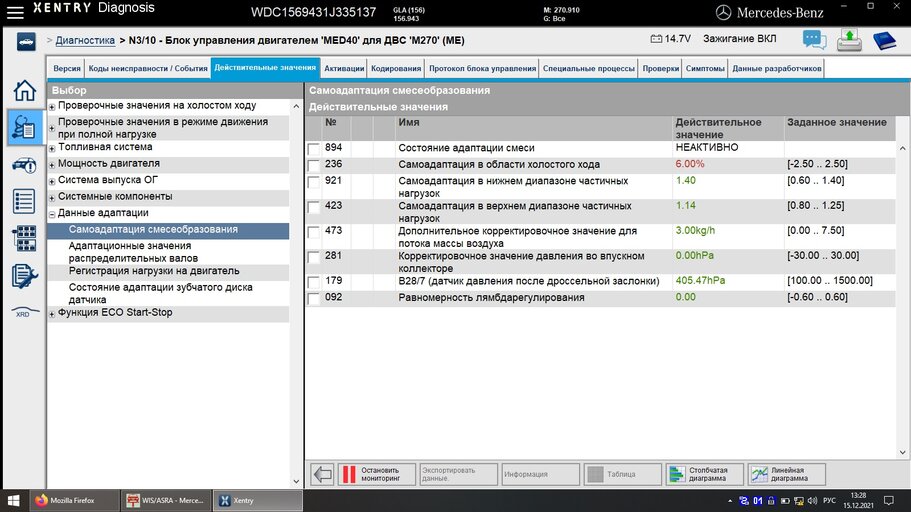Select Адаптационные значения распределительных валов
The height and width of the screenshot is (512, 911).
tap(168, 252)
